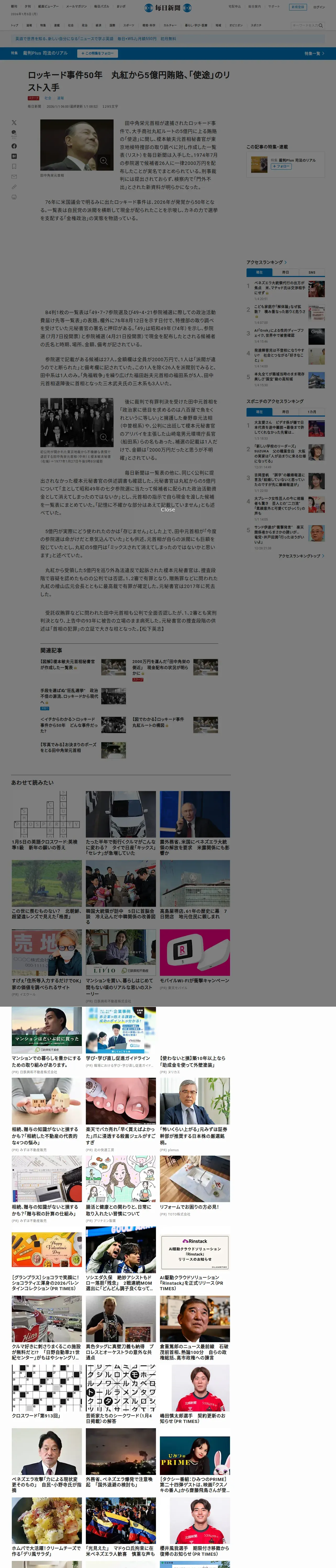The height and width of the screenshot is (1568, 336).
Task: Select 昨日 tab in the アクセスランキング
Action: coord(285,273)
